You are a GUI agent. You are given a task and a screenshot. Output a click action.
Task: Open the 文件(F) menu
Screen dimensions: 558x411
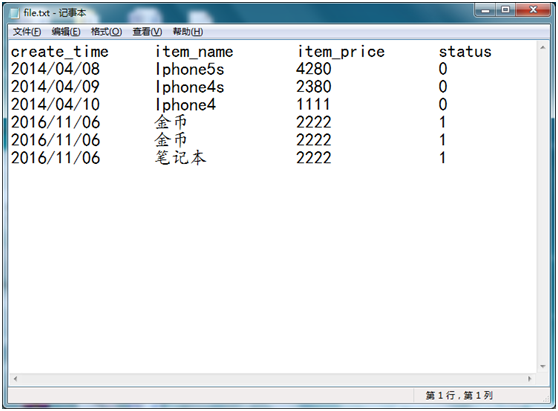(27, 32)
